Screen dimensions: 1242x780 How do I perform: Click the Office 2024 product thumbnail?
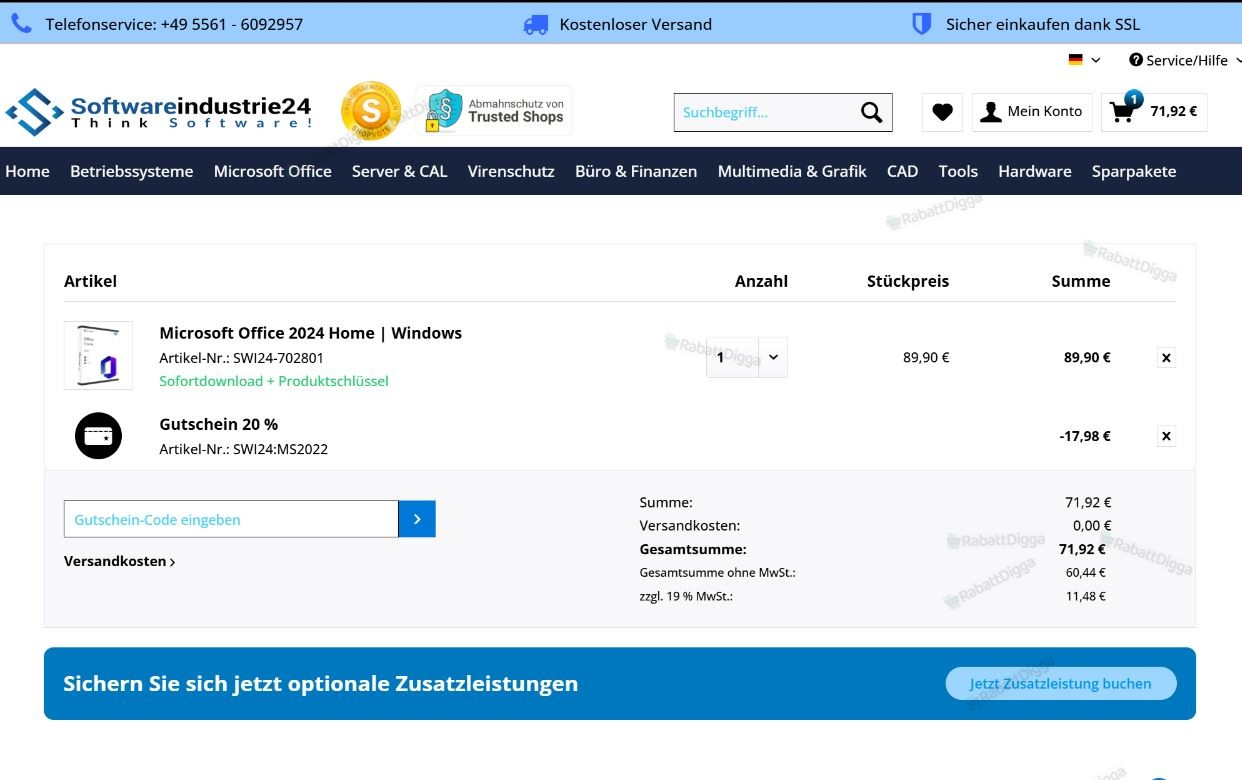point(98,355)
